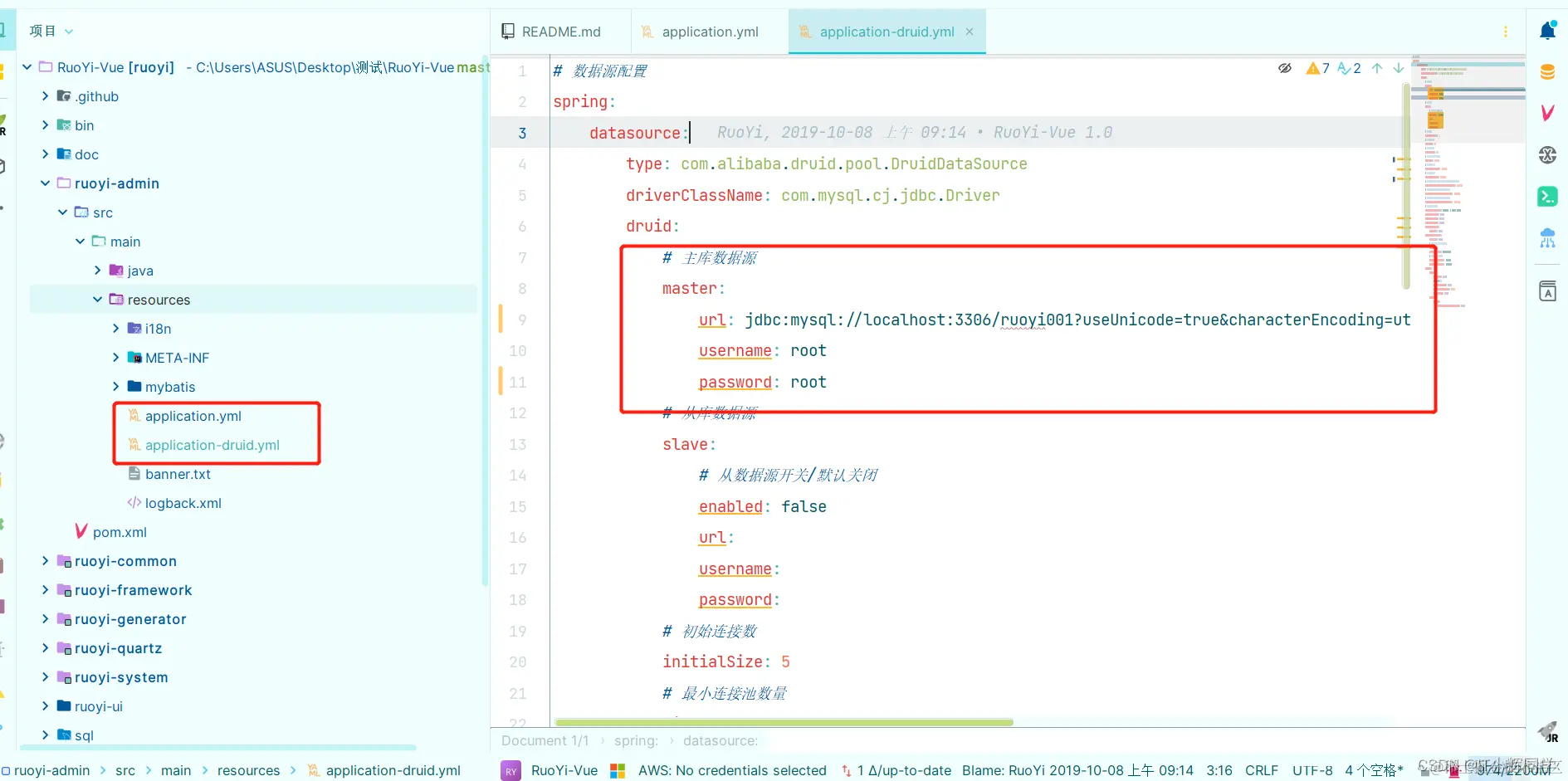Click the horizontal editor scrollbar

point(784,722)
